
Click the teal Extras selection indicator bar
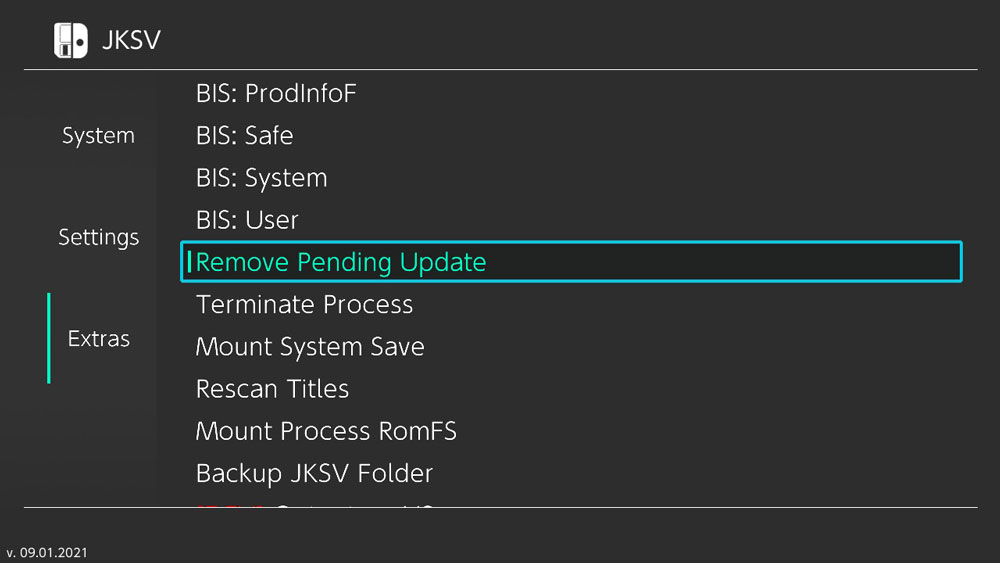(x=49, y=338)
